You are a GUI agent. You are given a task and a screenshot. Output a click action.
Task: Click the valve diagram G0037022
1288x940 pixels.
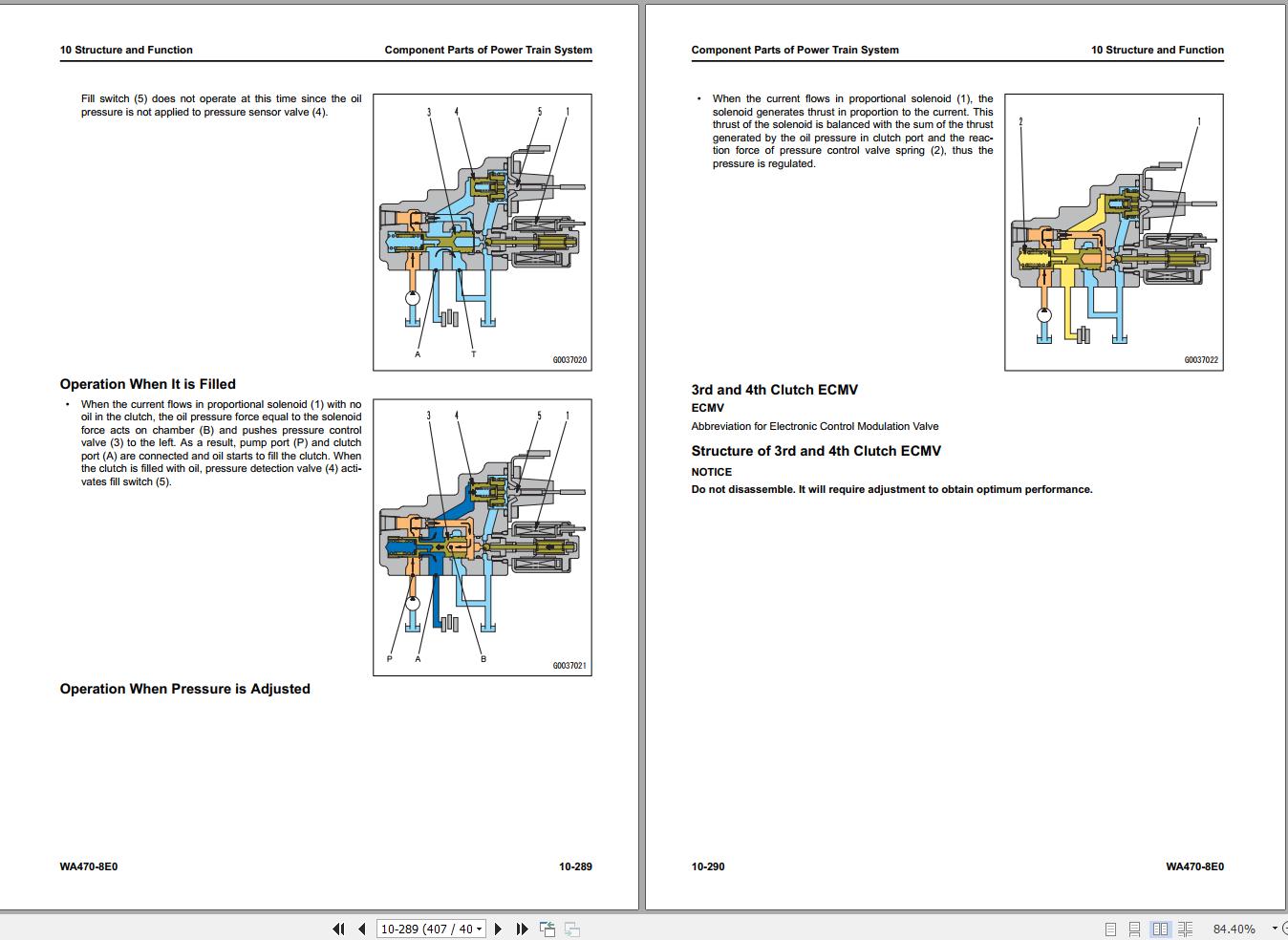pos(1114,232)
